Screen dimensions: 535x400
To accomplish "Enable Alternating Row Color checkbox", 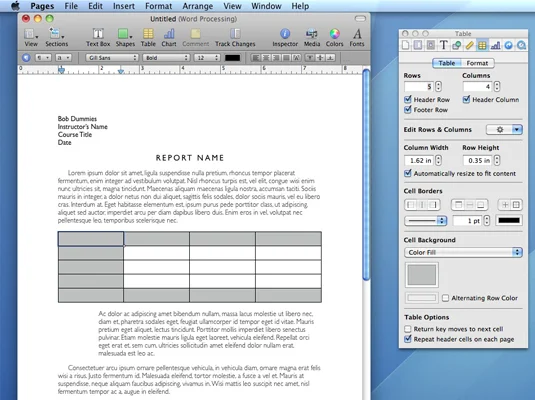I will click(445, 298).
